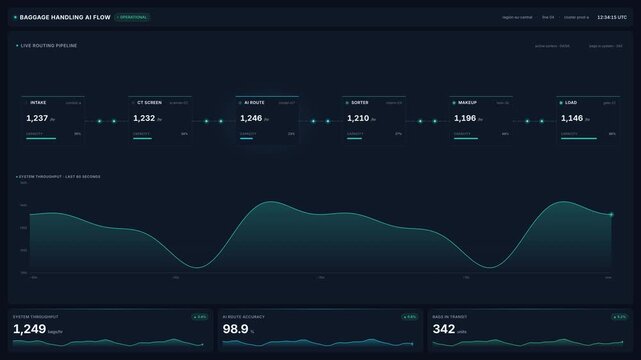Open the System Throughput summary card

[110, 331]
